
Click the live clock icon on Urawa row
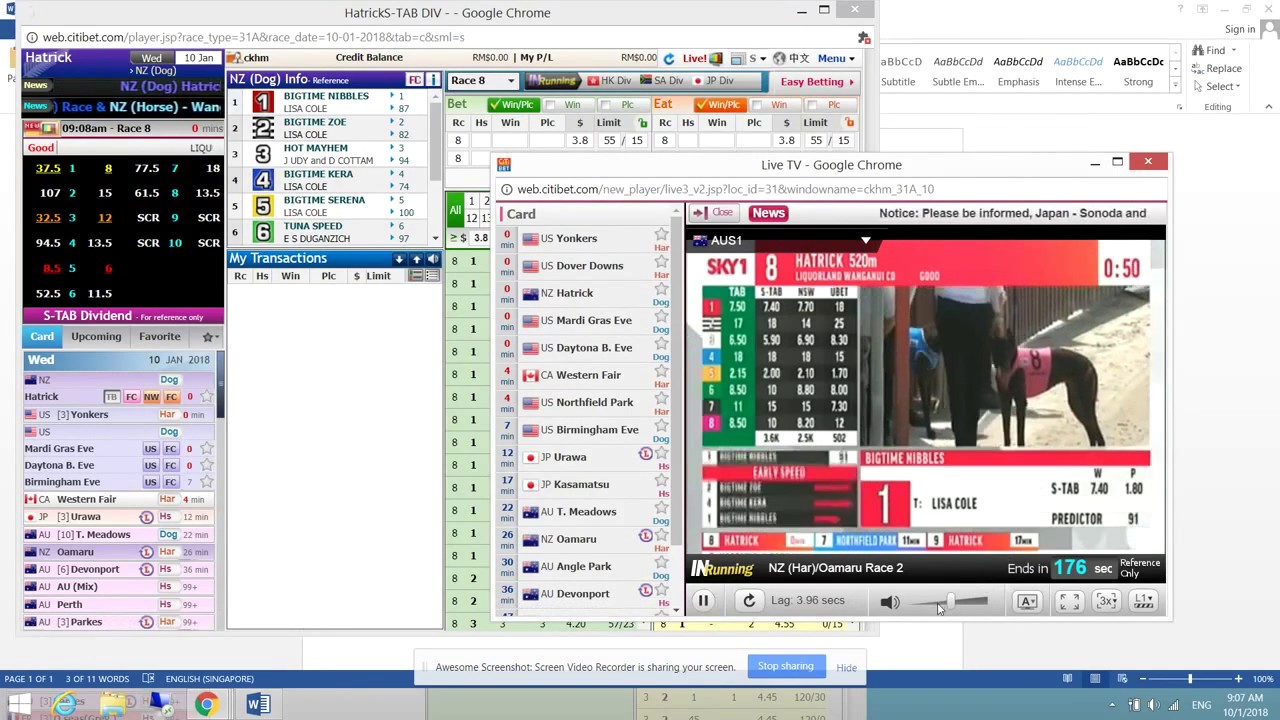[147, 517]
